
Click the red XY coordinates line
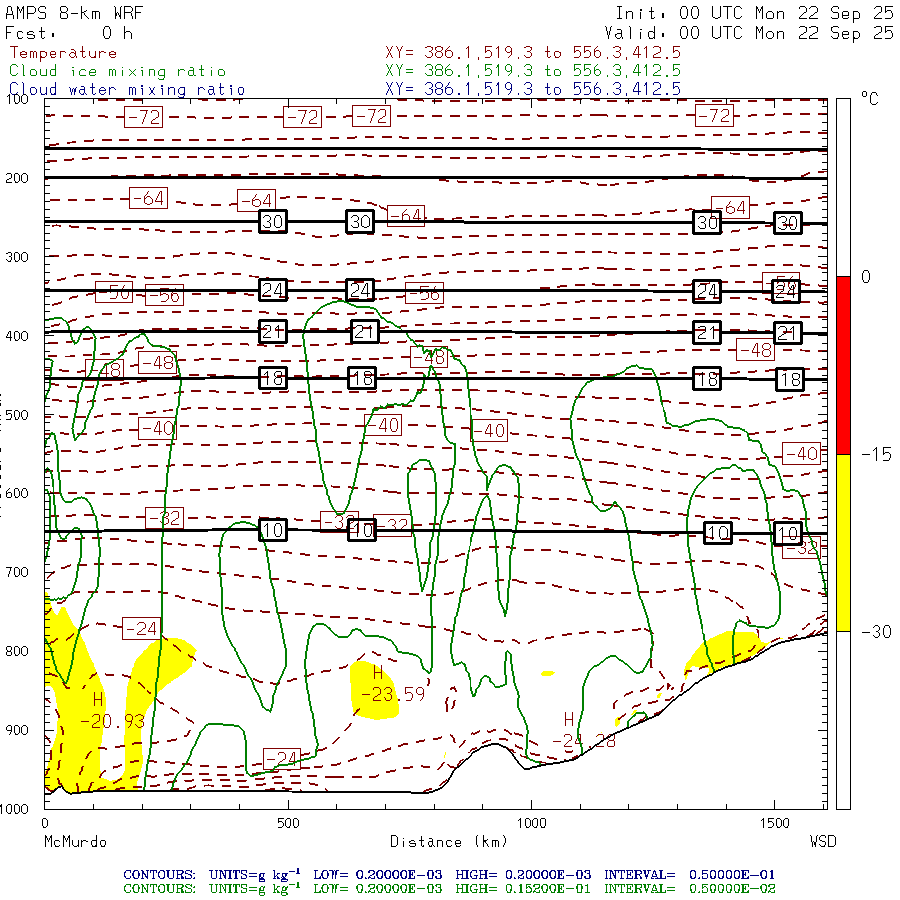pos(533,53)
